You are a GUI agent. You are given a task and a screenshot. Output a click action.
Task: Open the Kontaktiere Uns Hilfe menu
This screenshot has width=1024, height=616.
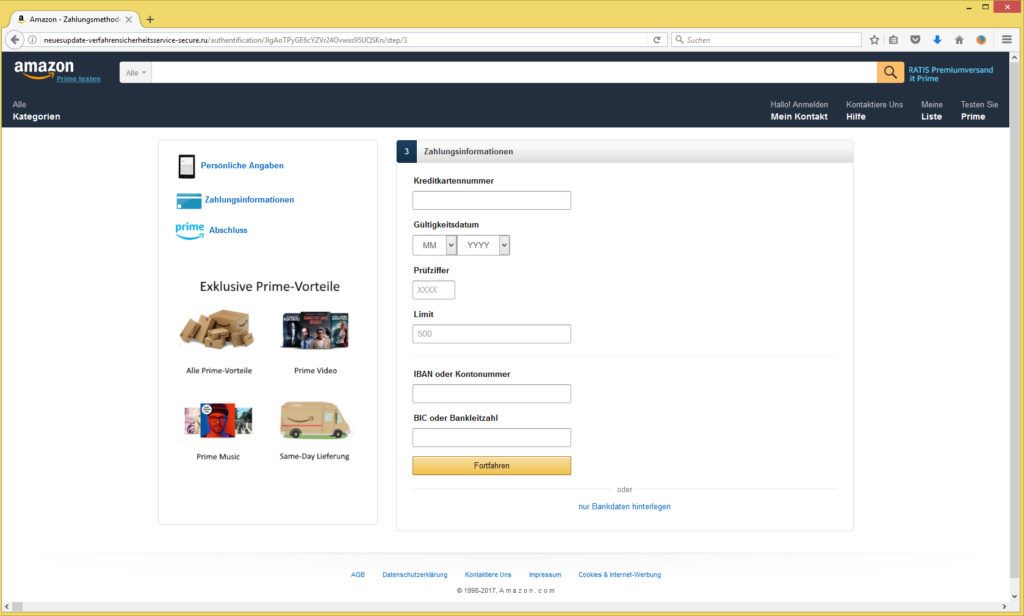(x=873, y=110)
